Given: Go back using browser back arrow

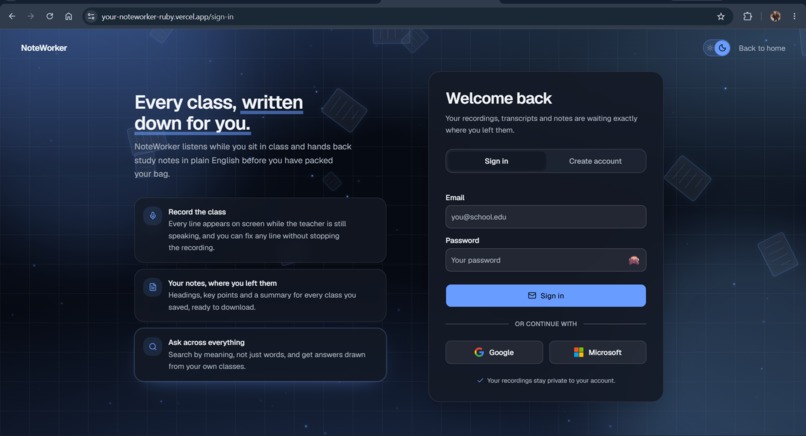Looking at the screenshot, I should (x=12, y=16).
